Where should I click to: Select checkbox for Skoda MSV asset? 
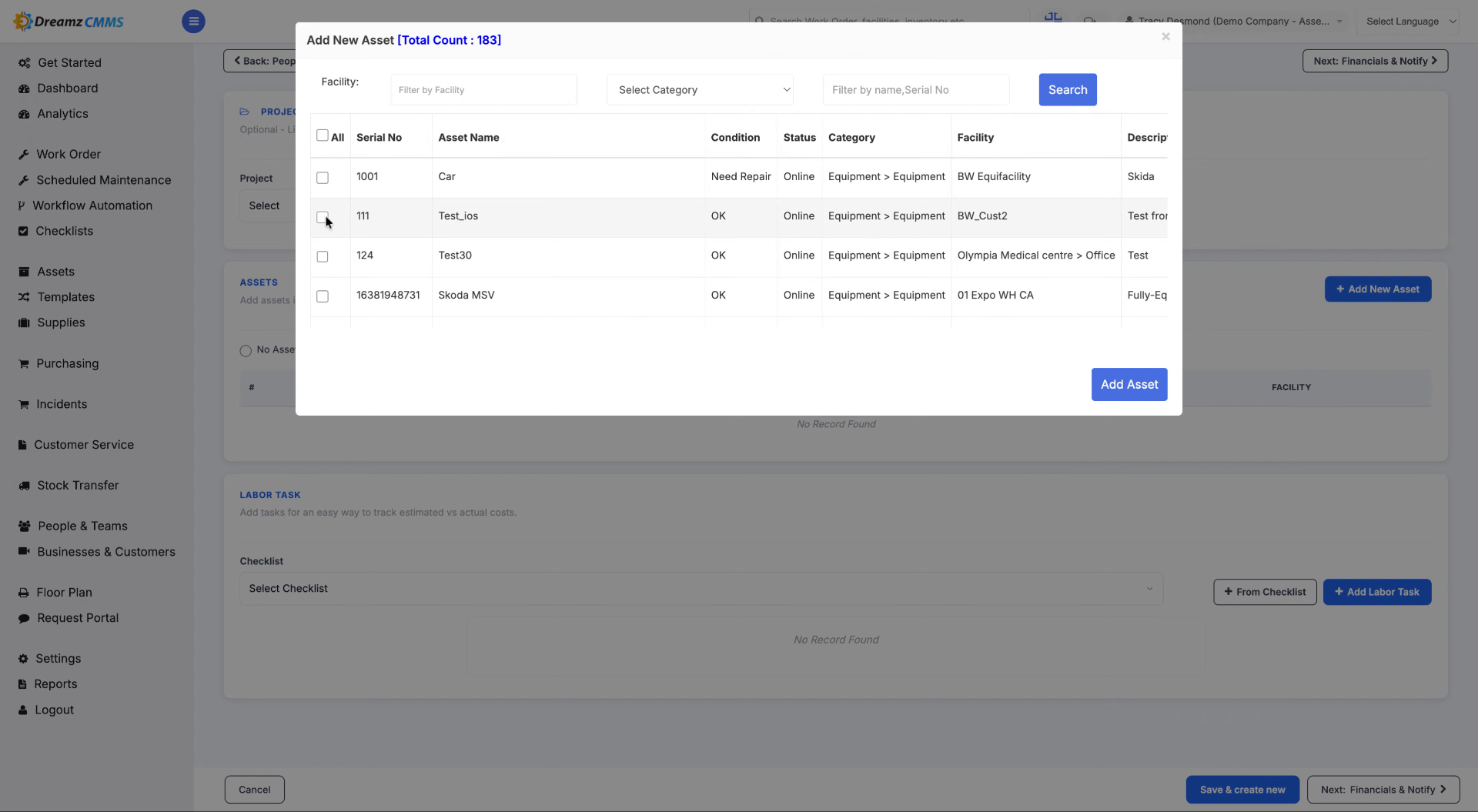pos(323,296)
